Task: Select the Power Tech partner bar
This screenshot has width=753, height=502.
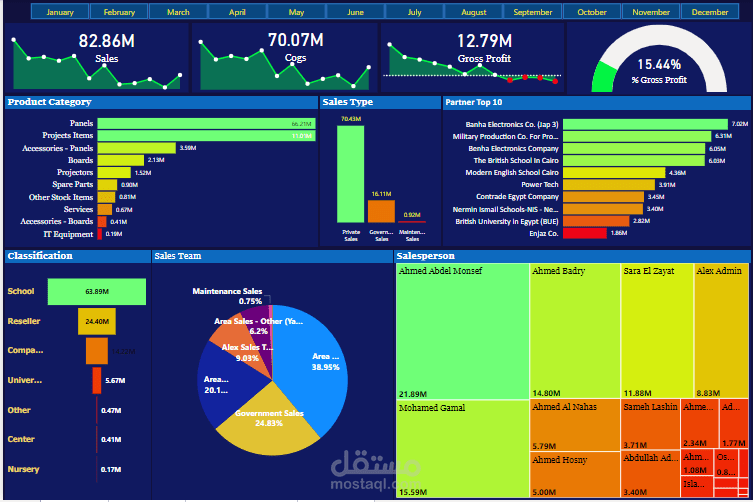Action: (609, 184)
